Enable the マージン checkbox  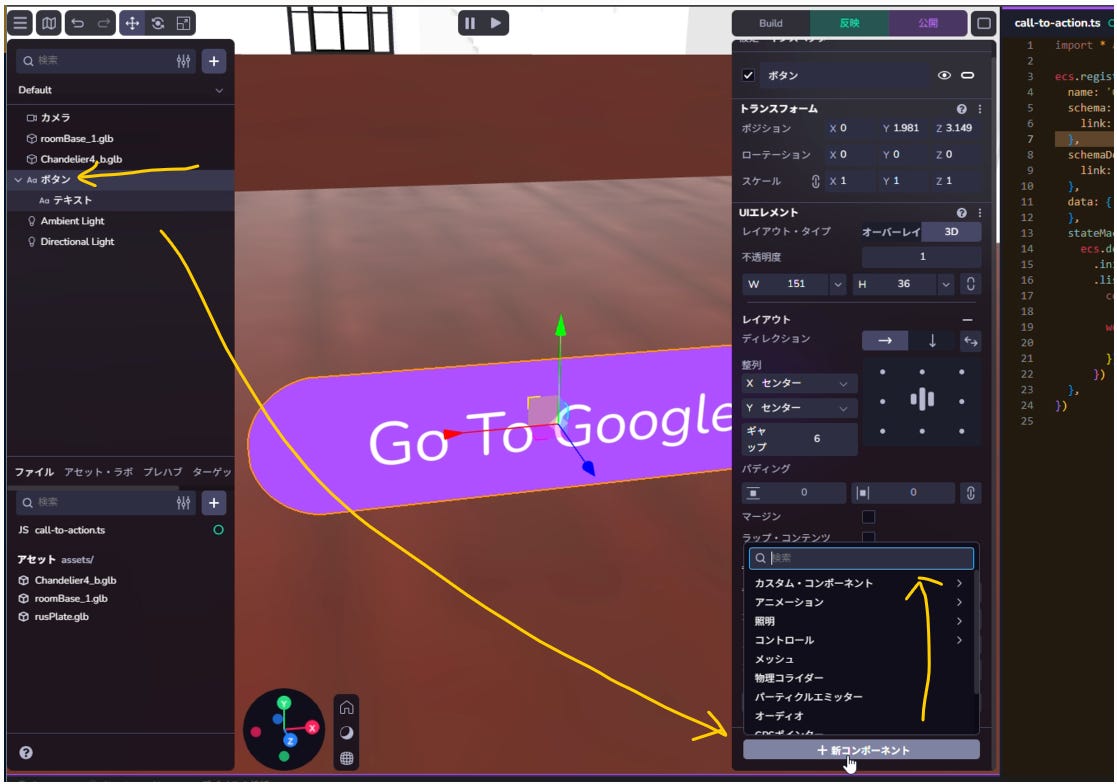click(x=868, y=516)
